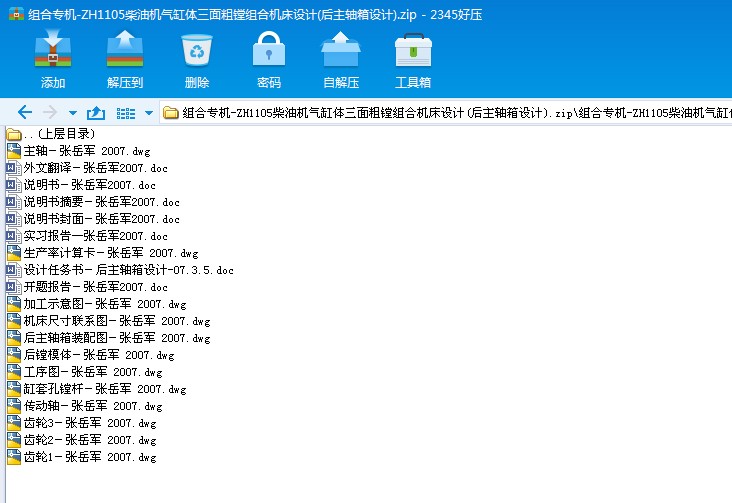Viewport: 732px width, 503px height.
Task: Click the dwg icon beside 加工示意图 file
Action: click(x=14, y=304)
